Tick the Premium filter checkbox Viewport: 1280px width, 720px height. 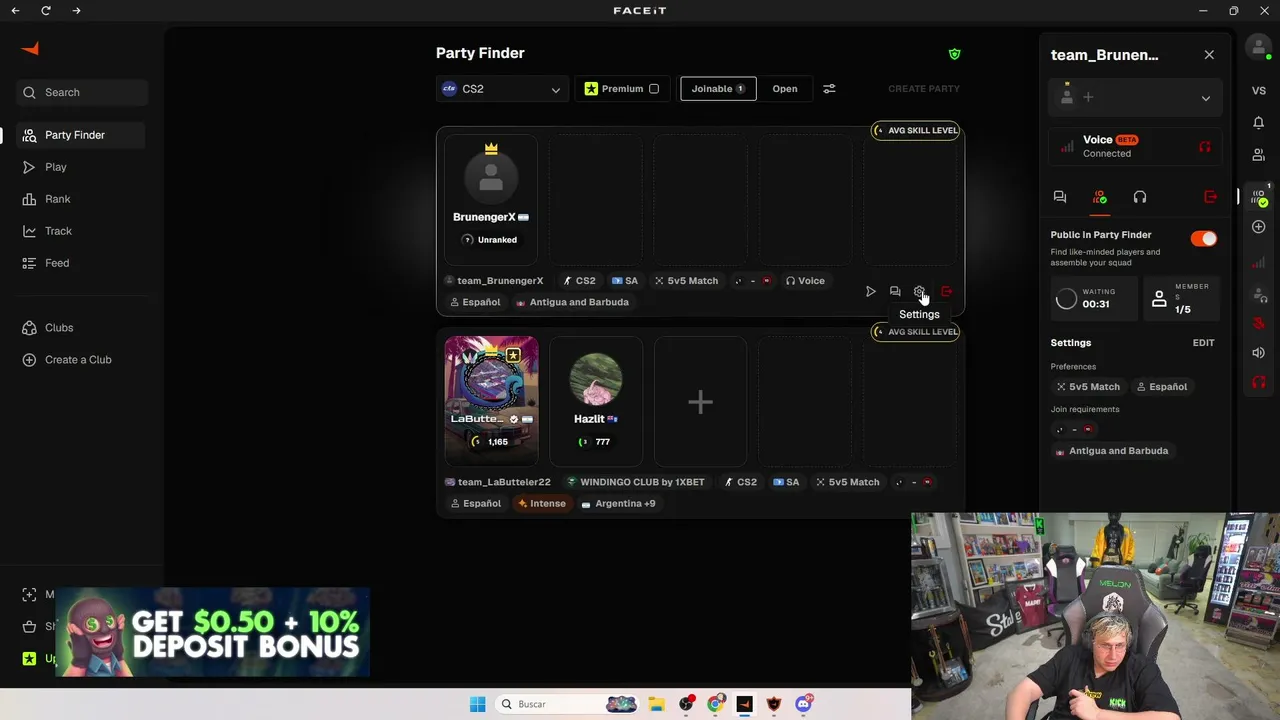click(654, 89)
